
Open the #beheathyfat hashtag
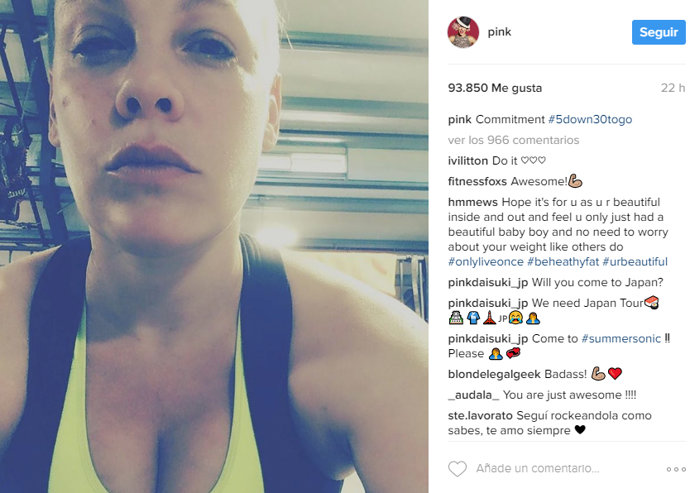(563, 262)
